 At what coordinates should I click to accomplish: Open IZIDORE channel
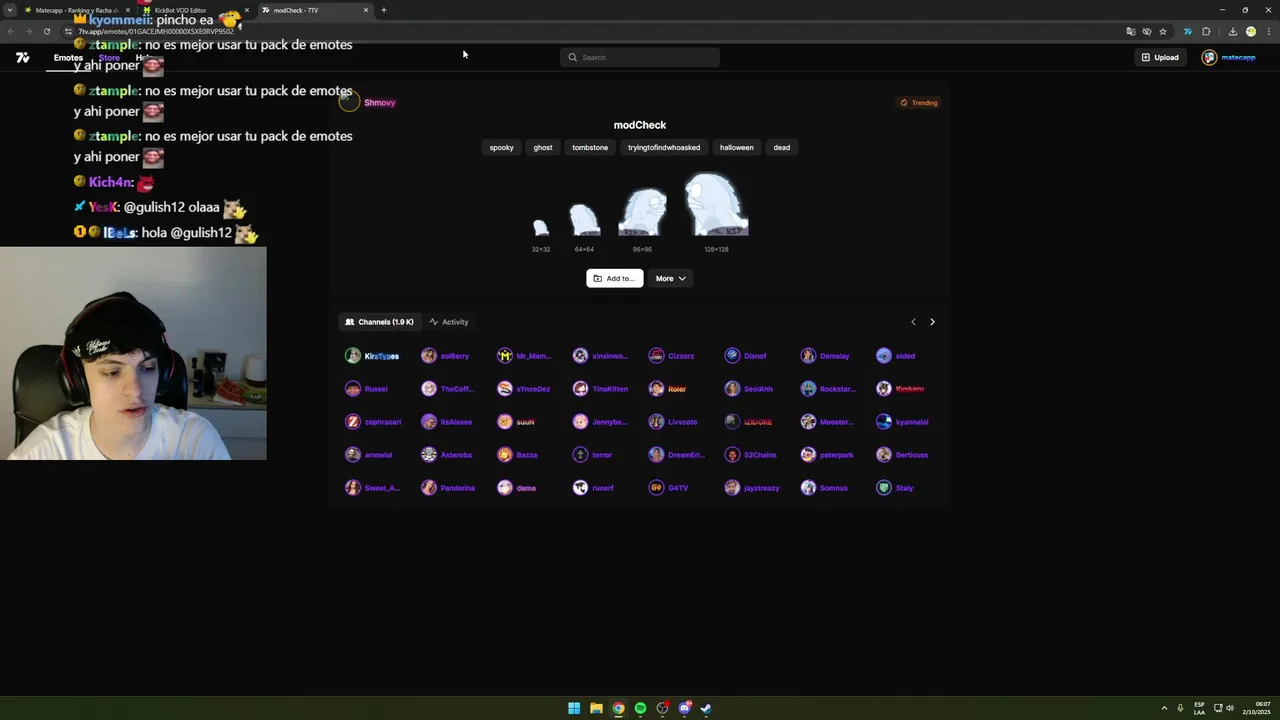point(749,422)
